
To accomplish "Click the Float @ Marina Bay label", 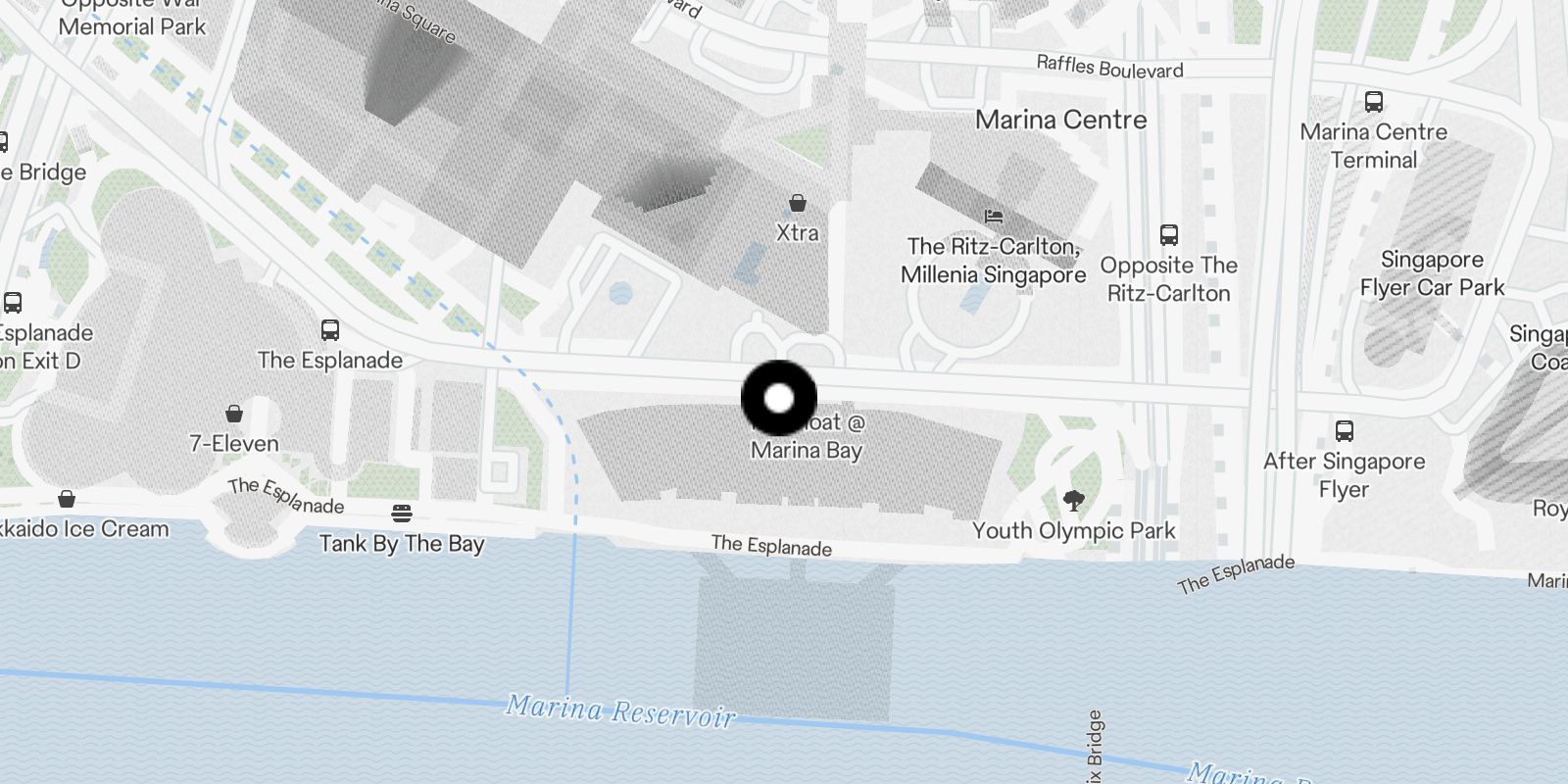I will 807,436.
